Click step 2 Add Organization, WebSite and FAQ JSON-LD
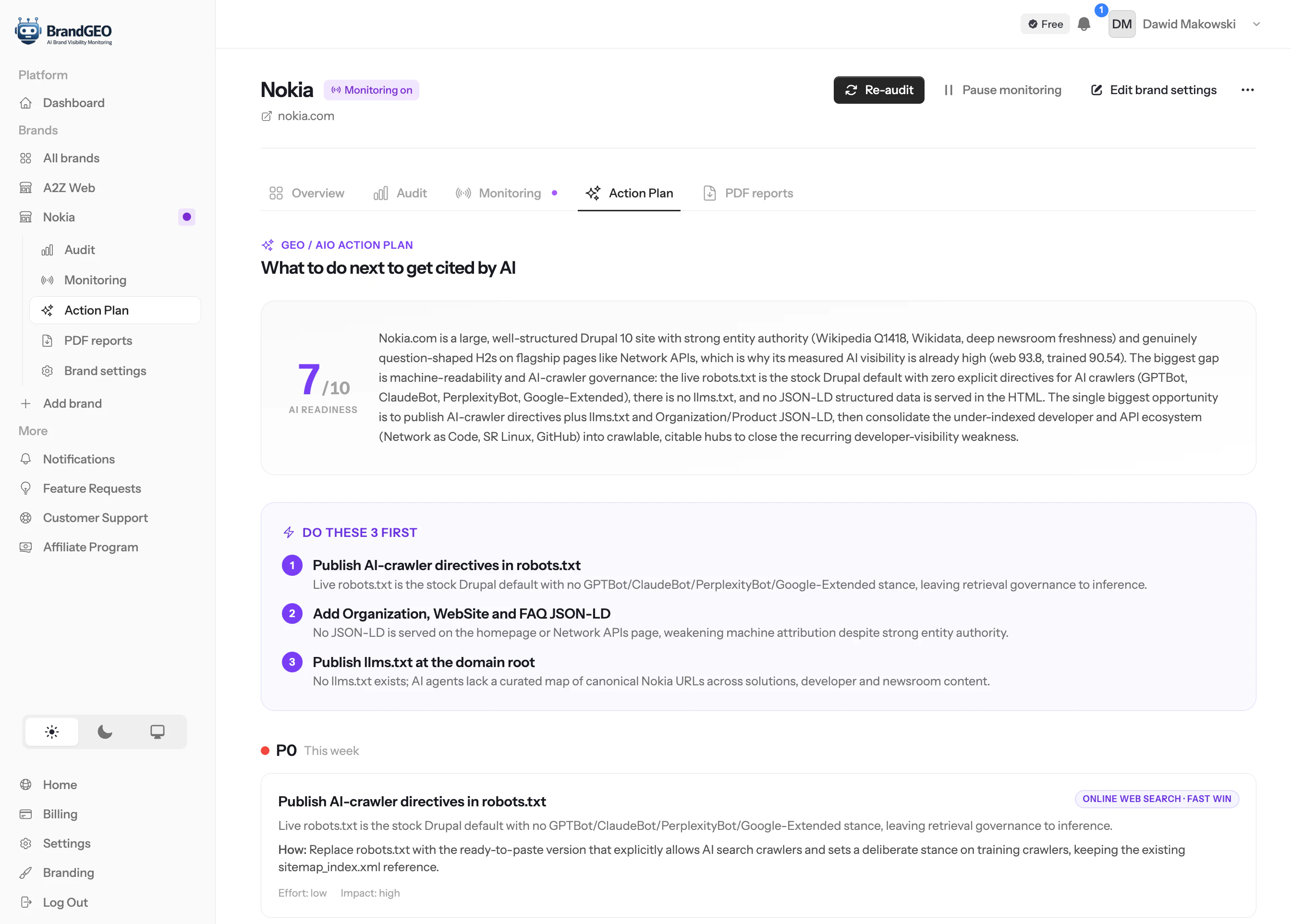 [x=462, y=613]
